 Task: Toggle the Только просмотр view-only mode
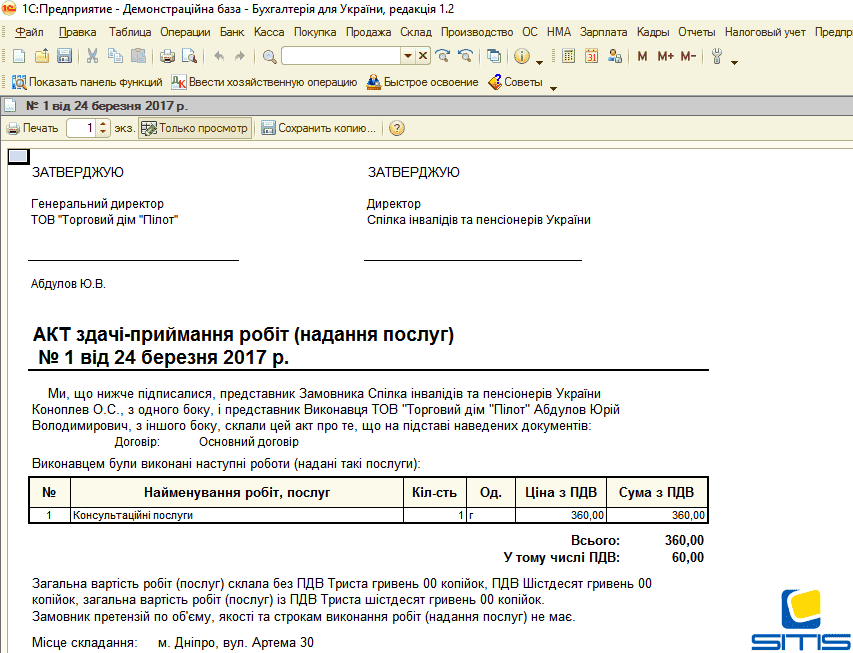tap(195, 128)
